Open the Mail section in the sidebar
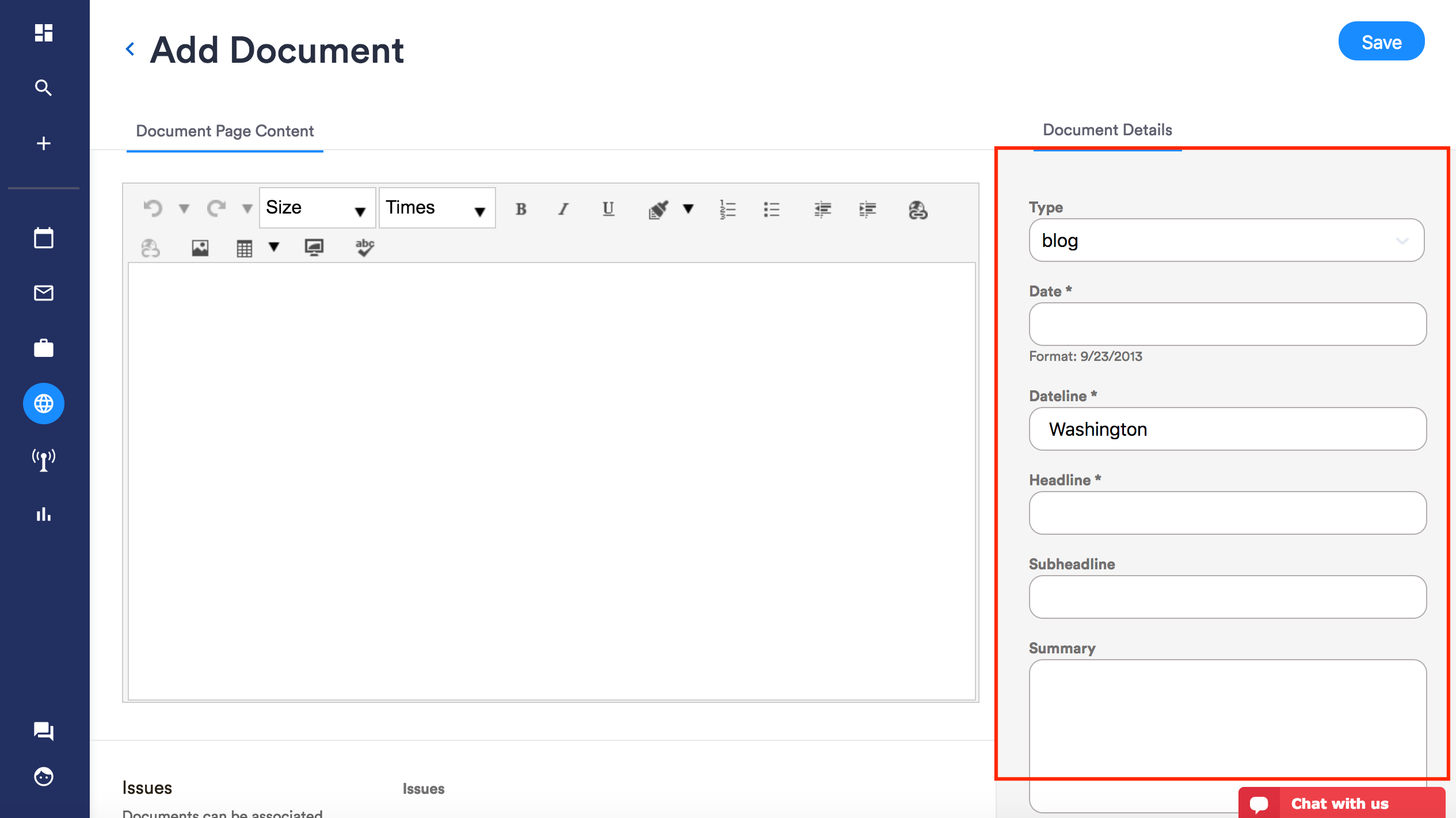1456x818 pixels. pyautogui.click(x=43, y=293)
